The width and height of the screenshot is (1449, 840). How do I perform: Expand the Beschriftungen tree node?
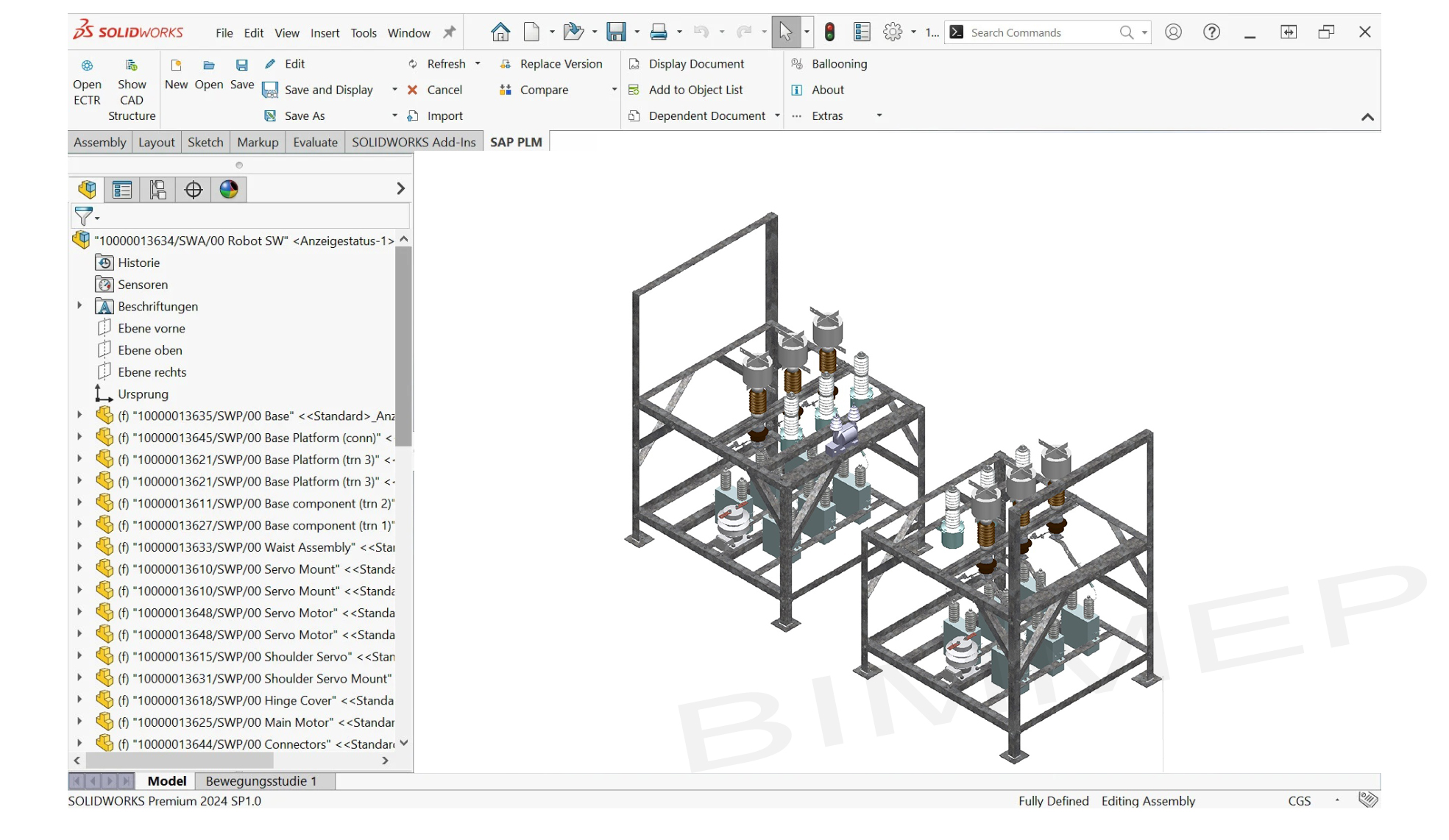pos(79,306)
